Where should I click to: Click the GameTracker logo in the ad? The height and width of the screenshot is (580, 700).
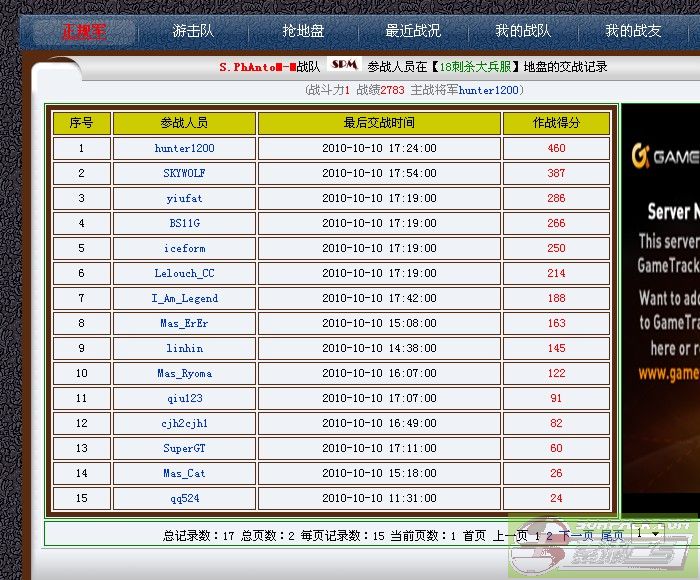[664, 157]
